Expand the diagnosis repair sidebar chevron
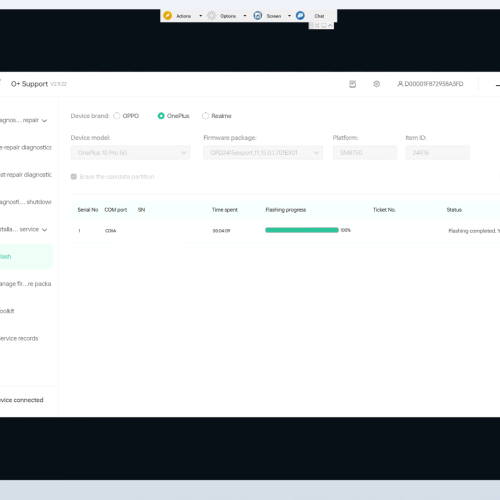 44,121
